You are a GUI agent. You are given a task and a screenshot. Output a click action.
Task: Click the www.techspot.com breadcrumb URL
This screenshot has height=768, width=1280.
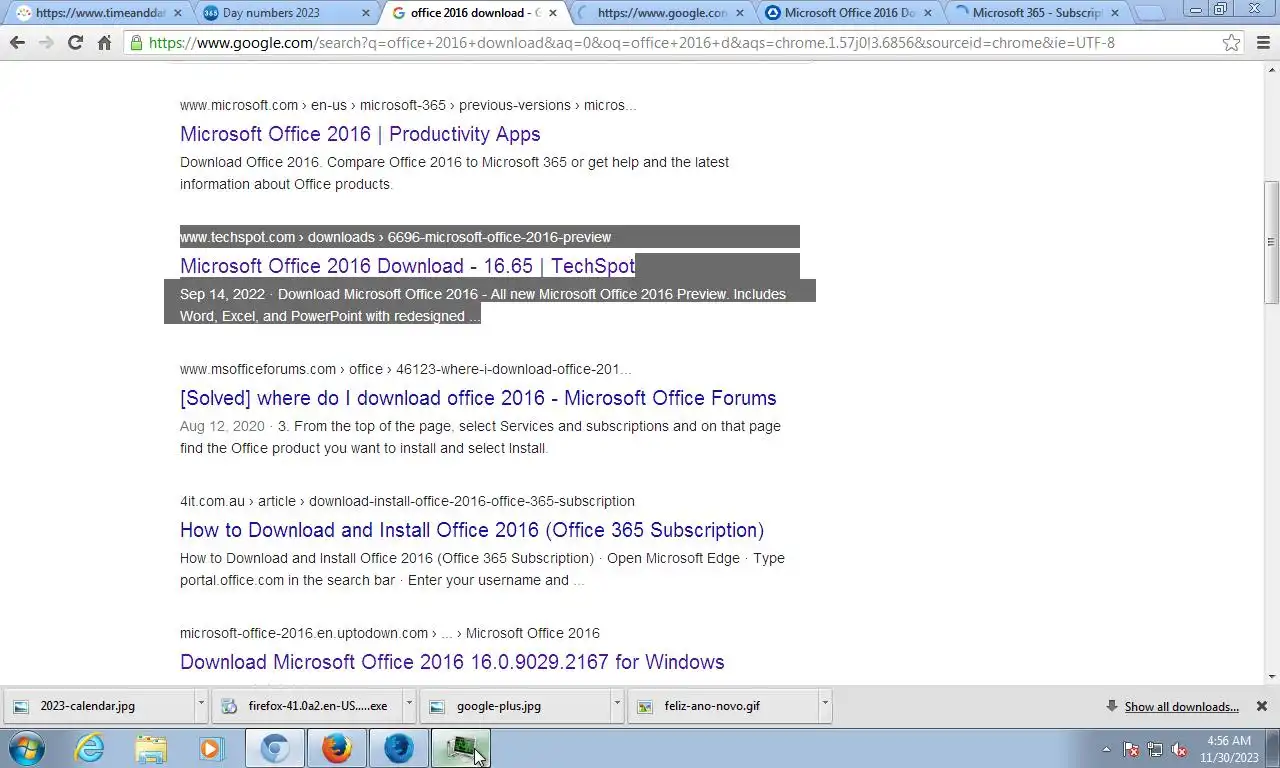[395, 237]
